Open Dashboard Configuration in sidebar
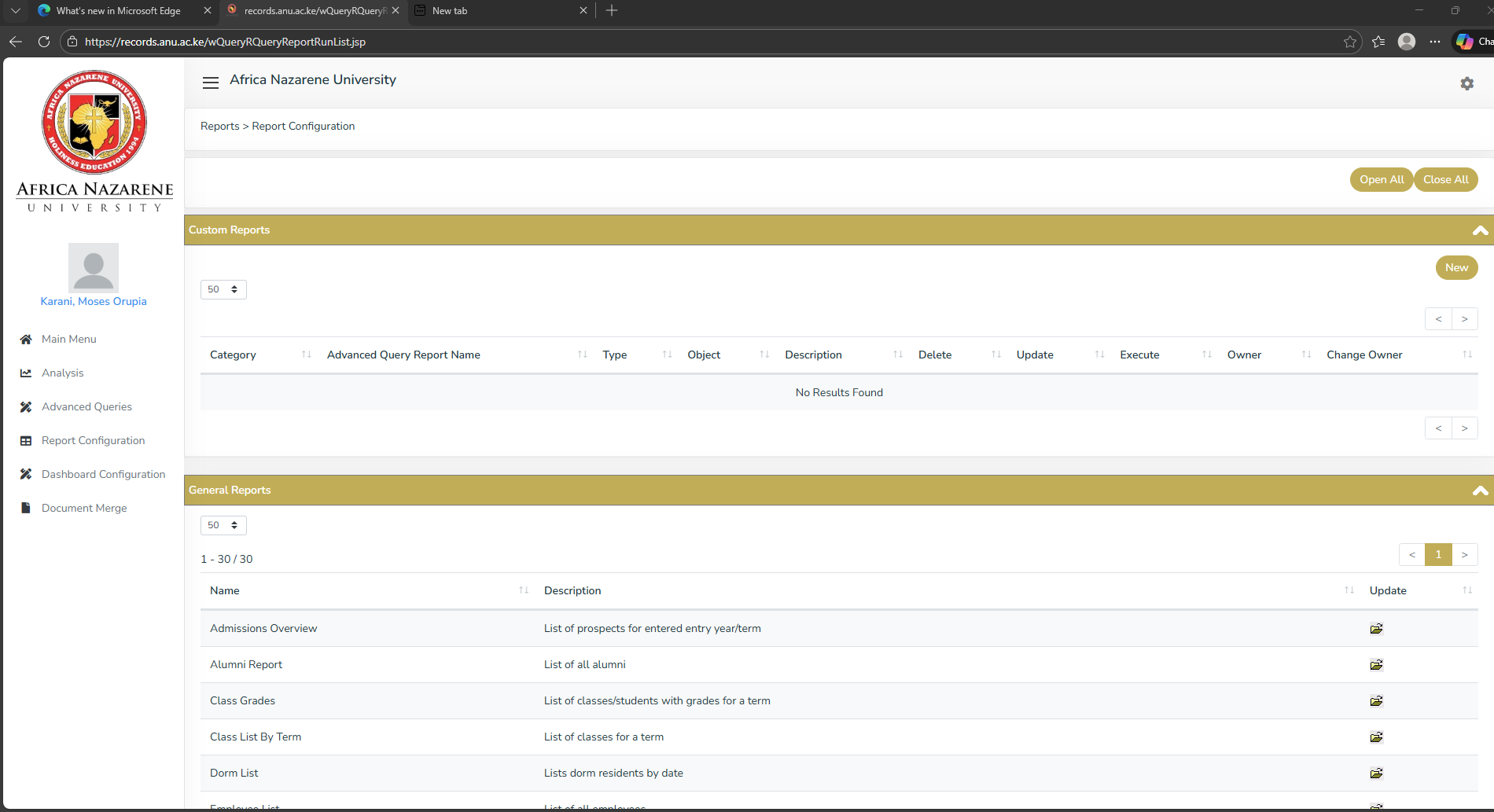Image resolution: width=1494 pixels, height=812 pixels. pyautogui.click(x=103, y=474)
